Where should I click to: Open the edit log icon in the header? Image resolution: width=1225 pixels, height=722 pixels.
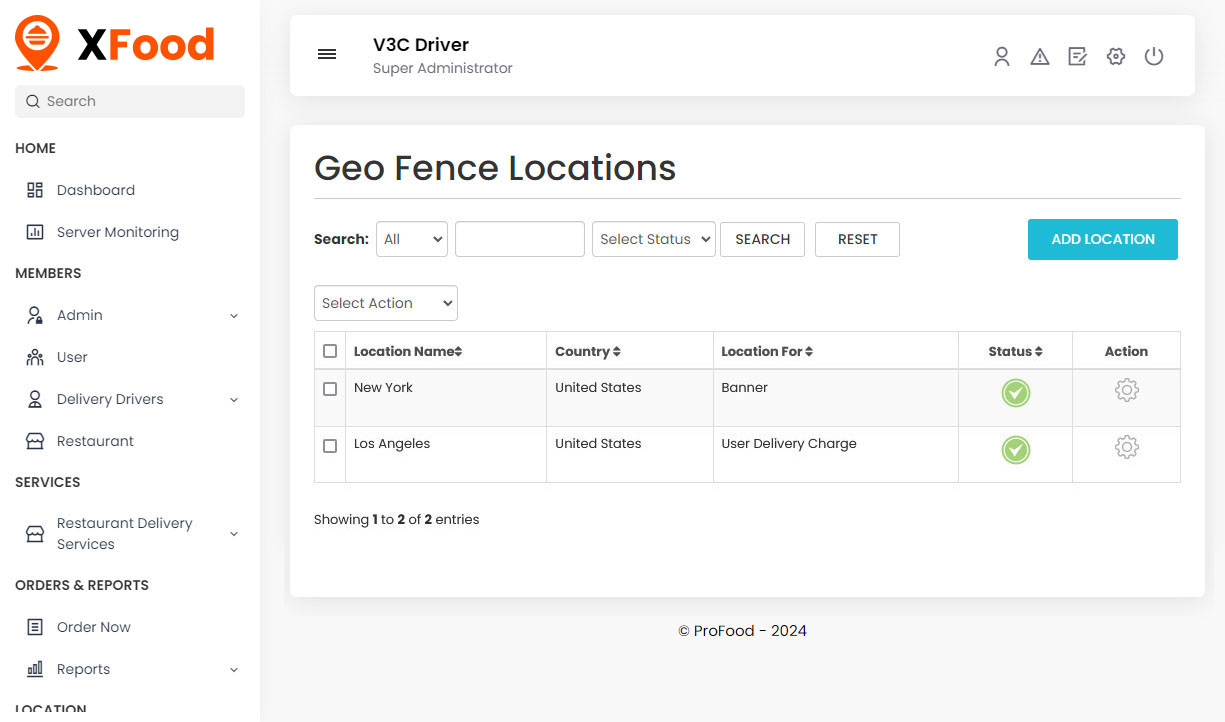(x=1077, y=56)
